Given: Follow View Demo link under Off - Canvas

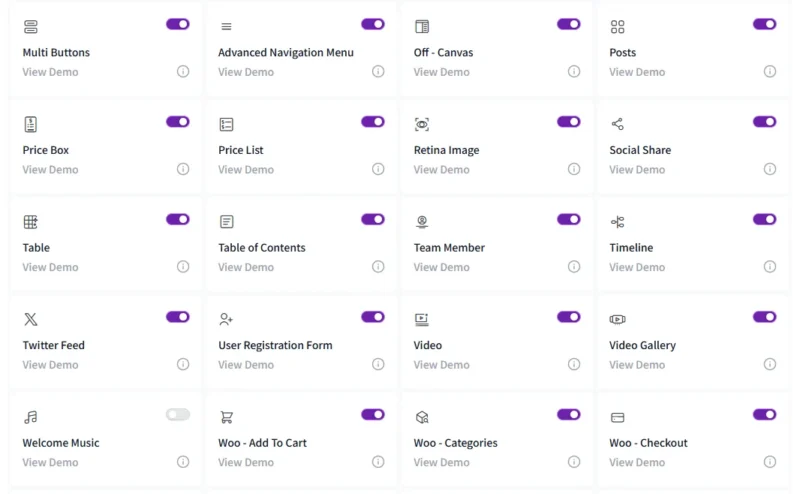Looking at the screenshot, I should (441, 72).
